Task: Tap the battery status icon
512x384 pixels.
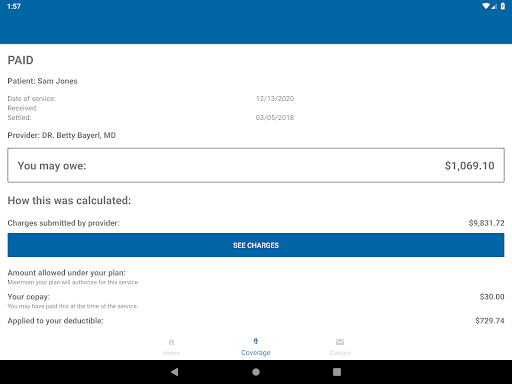Action: (x=503, y=6)
